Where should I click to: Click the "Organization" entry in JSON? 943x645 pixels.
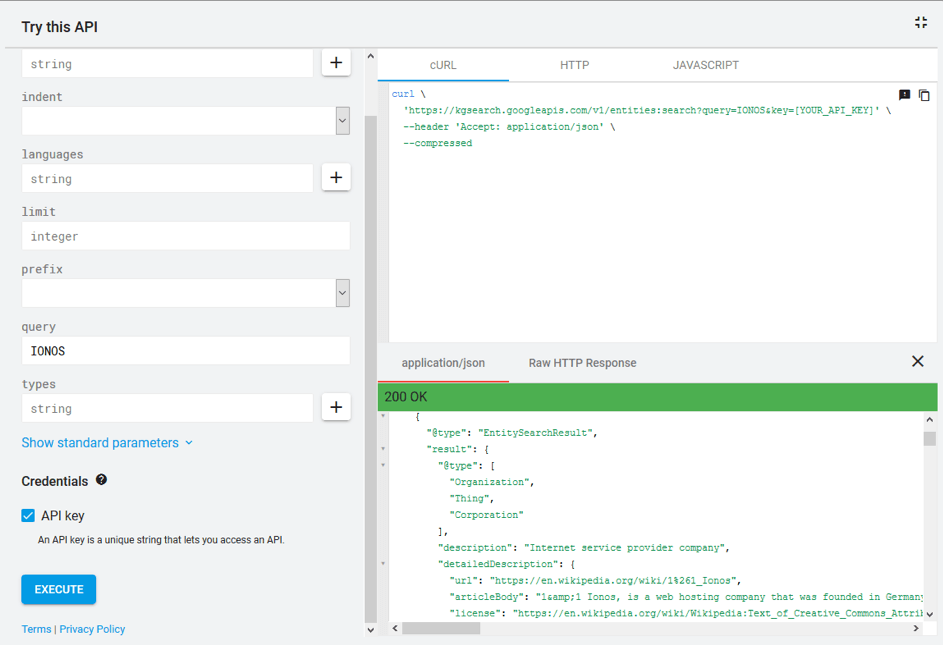pos(490,482)
